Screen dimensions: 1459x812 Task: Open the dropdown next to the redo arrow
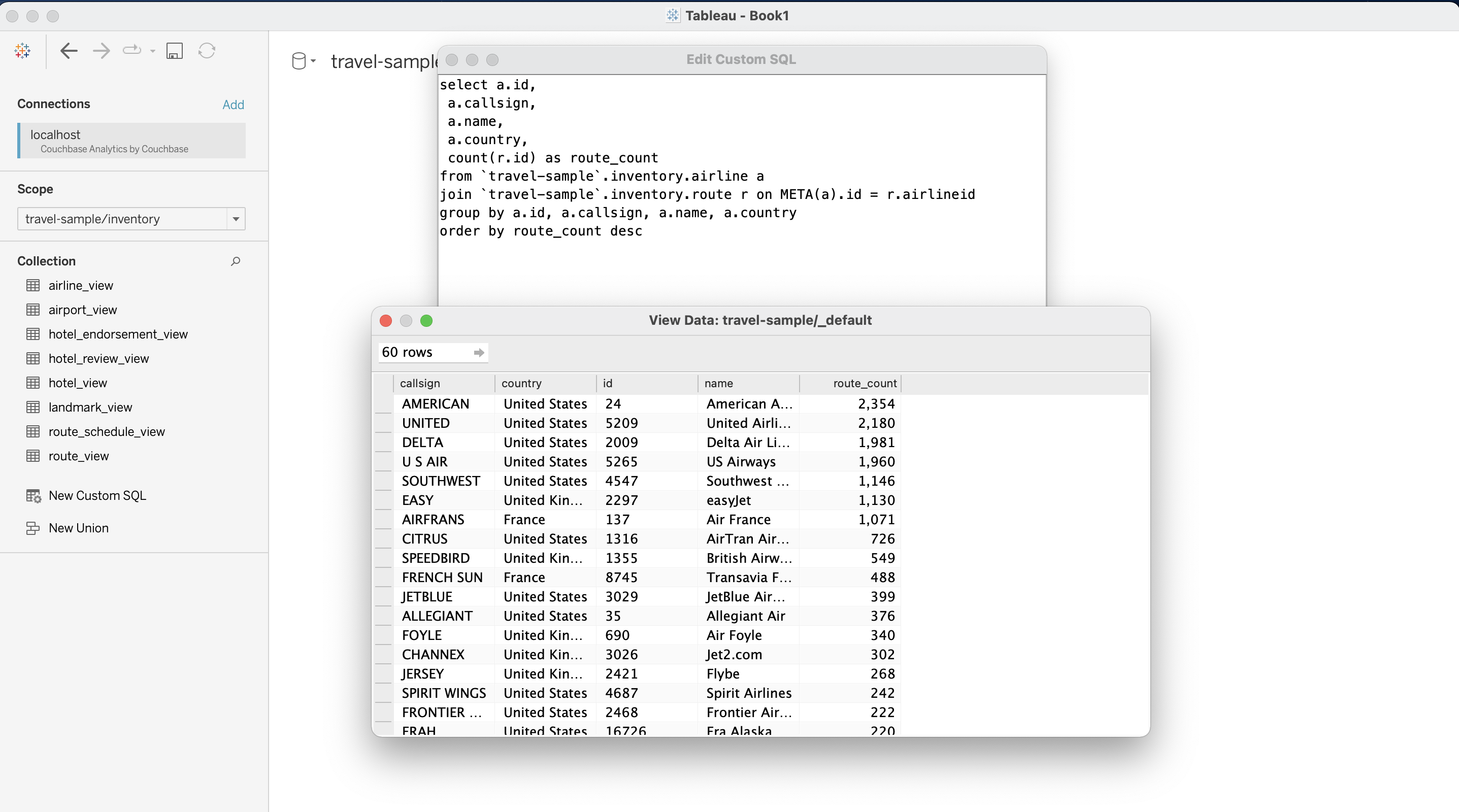(152, 51)
